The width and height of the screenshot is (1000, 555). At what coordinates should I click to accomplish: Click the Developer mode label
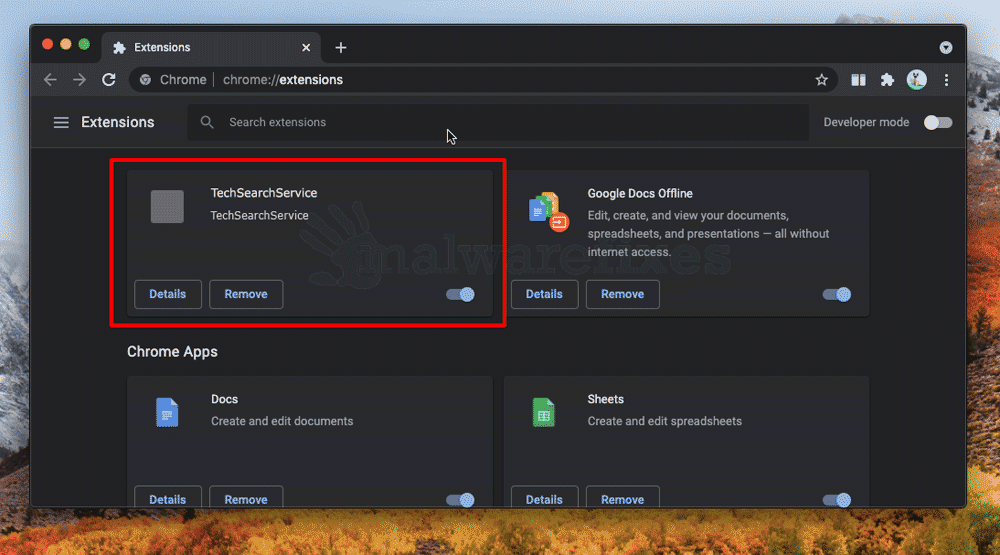click(x=866, y=122)
